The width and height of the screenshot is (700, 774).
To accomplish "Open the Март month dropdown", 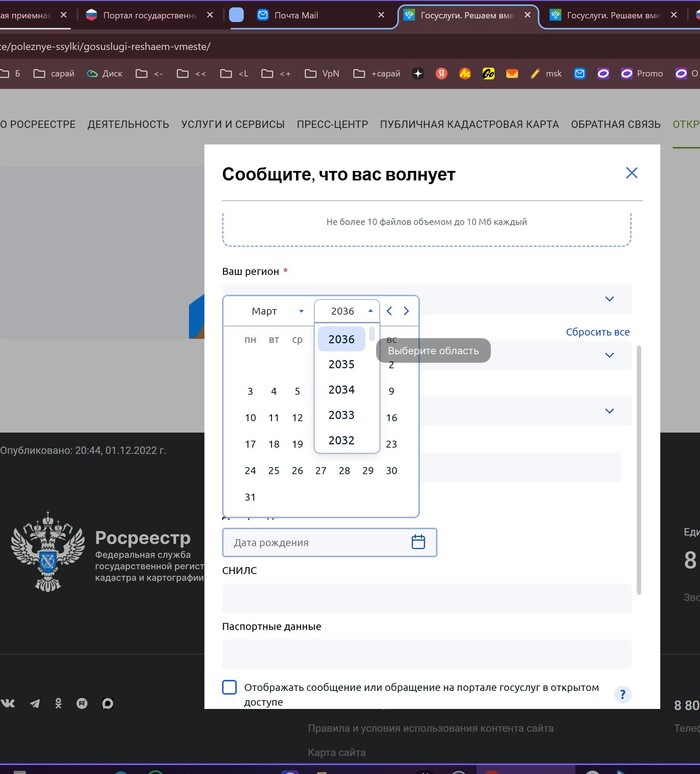I will point(269,311).
